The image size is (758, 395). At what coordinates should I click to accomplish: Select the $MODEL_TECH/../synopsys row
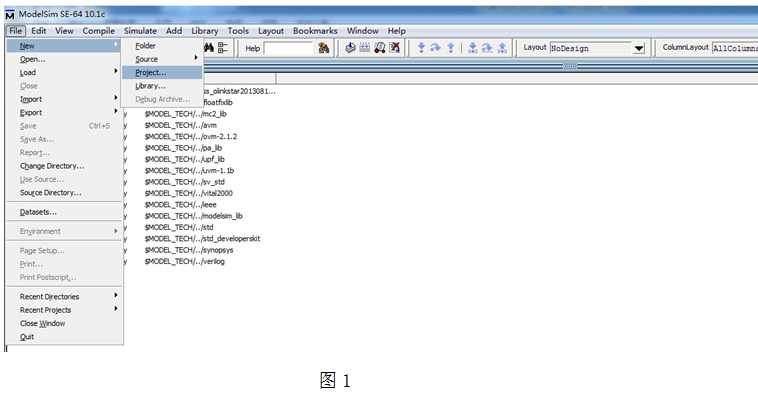pos(189,250)
